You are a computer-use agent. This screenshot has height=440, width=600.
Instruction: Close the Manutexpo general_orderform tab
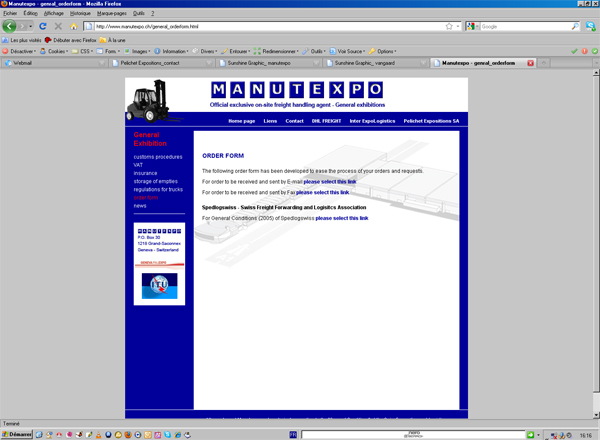point(530,63)
